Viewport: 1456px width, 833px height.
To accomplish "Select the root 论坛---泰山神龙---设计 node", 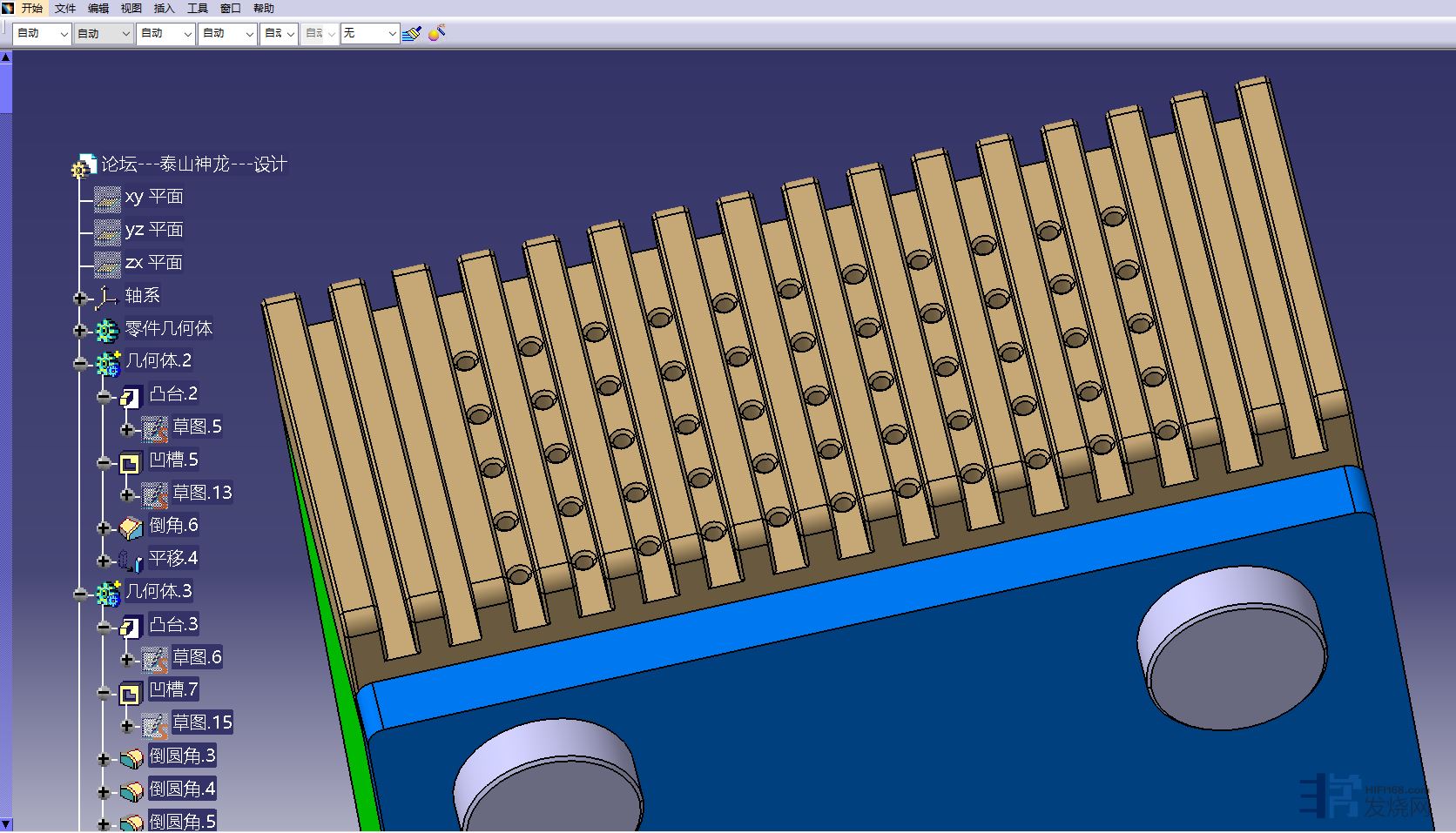I will tap(193, 165).
